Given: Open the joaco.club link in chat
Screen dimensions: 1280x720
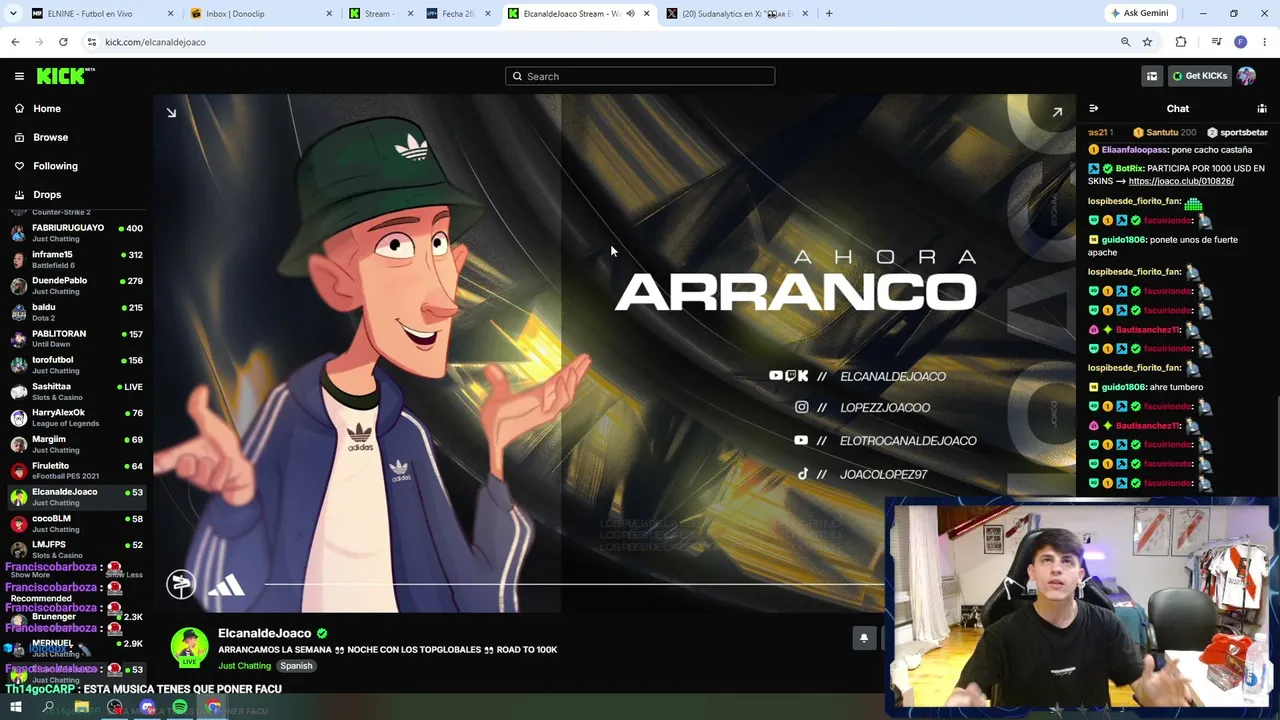Looking at the screenshot, I should pos(1181,181).
